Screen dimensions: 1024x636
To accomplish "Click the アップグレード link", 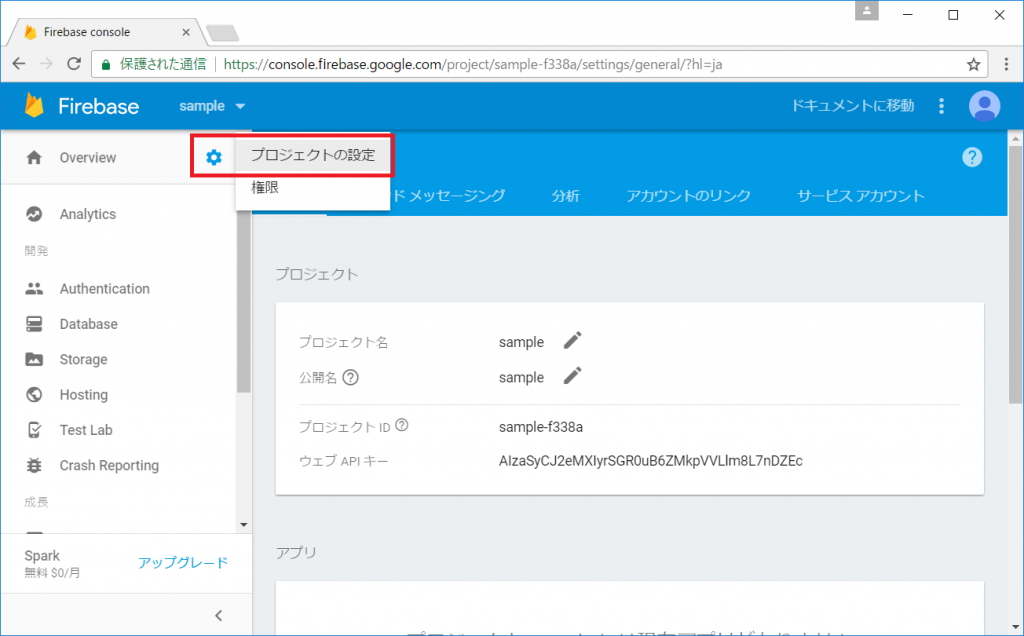I will [x=183, y=562].
